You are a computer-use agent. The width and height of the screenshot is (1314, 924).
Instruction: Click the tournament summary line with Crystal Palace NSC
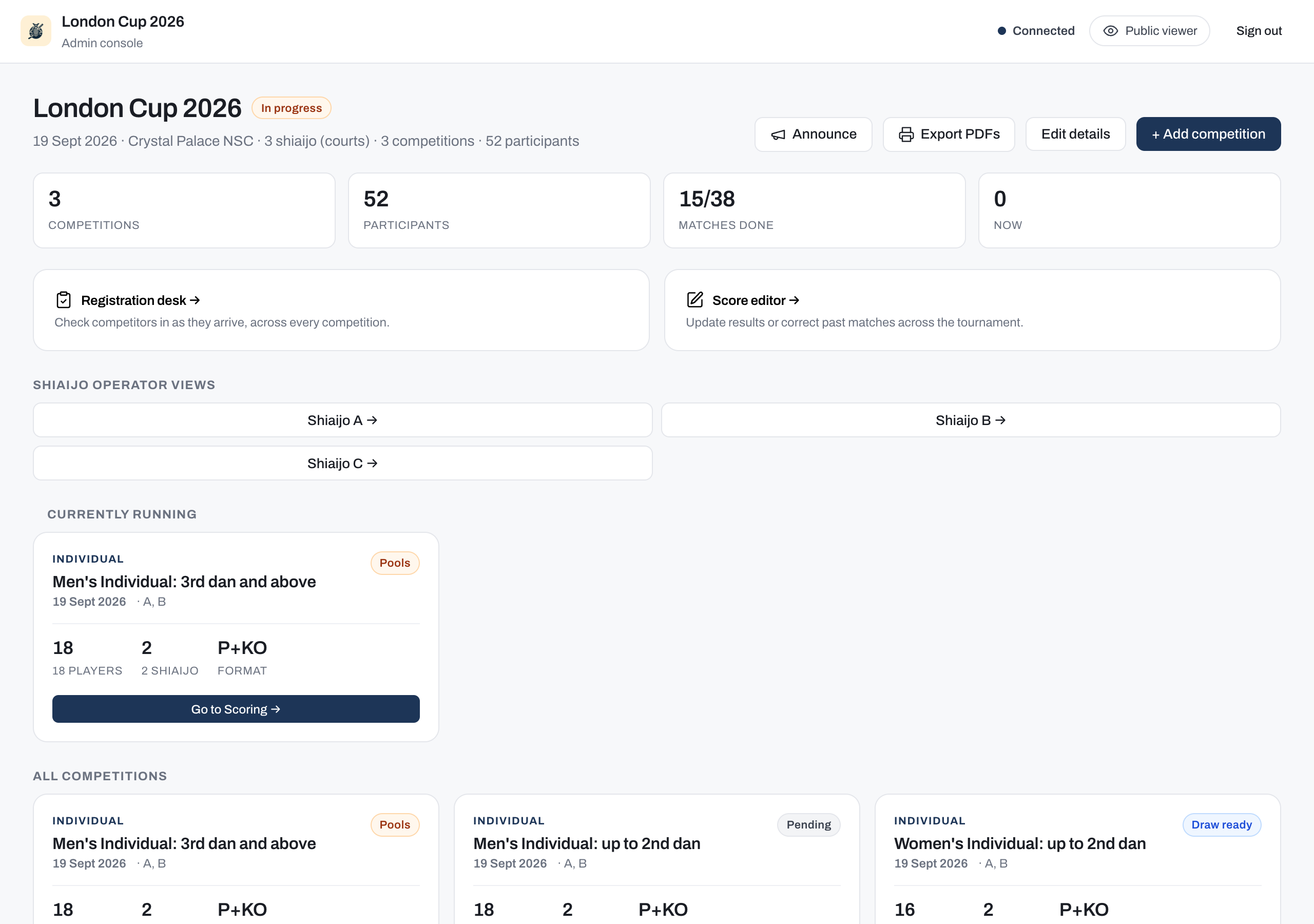point(305,141)
